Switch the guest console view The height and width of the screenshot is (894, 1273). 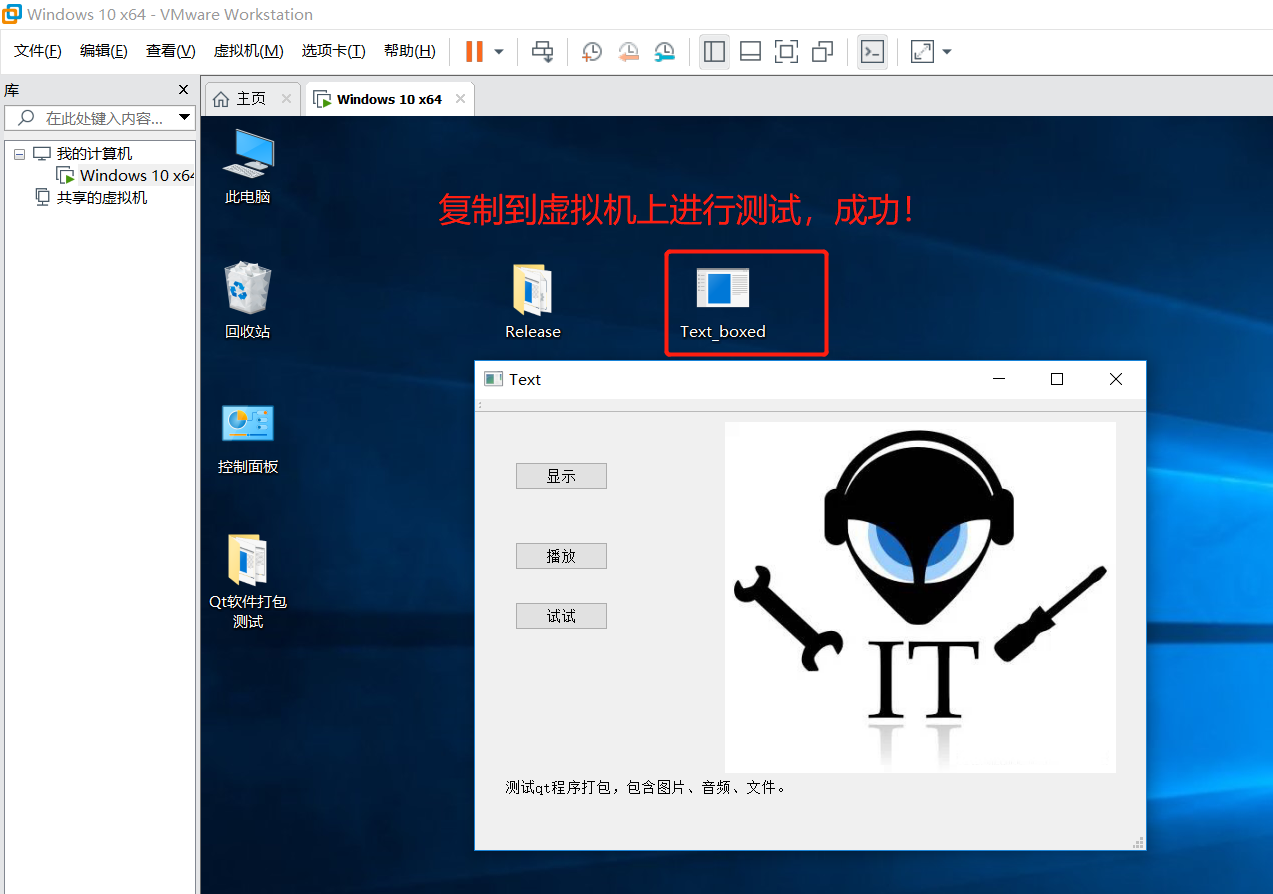(x=872, y=51)
